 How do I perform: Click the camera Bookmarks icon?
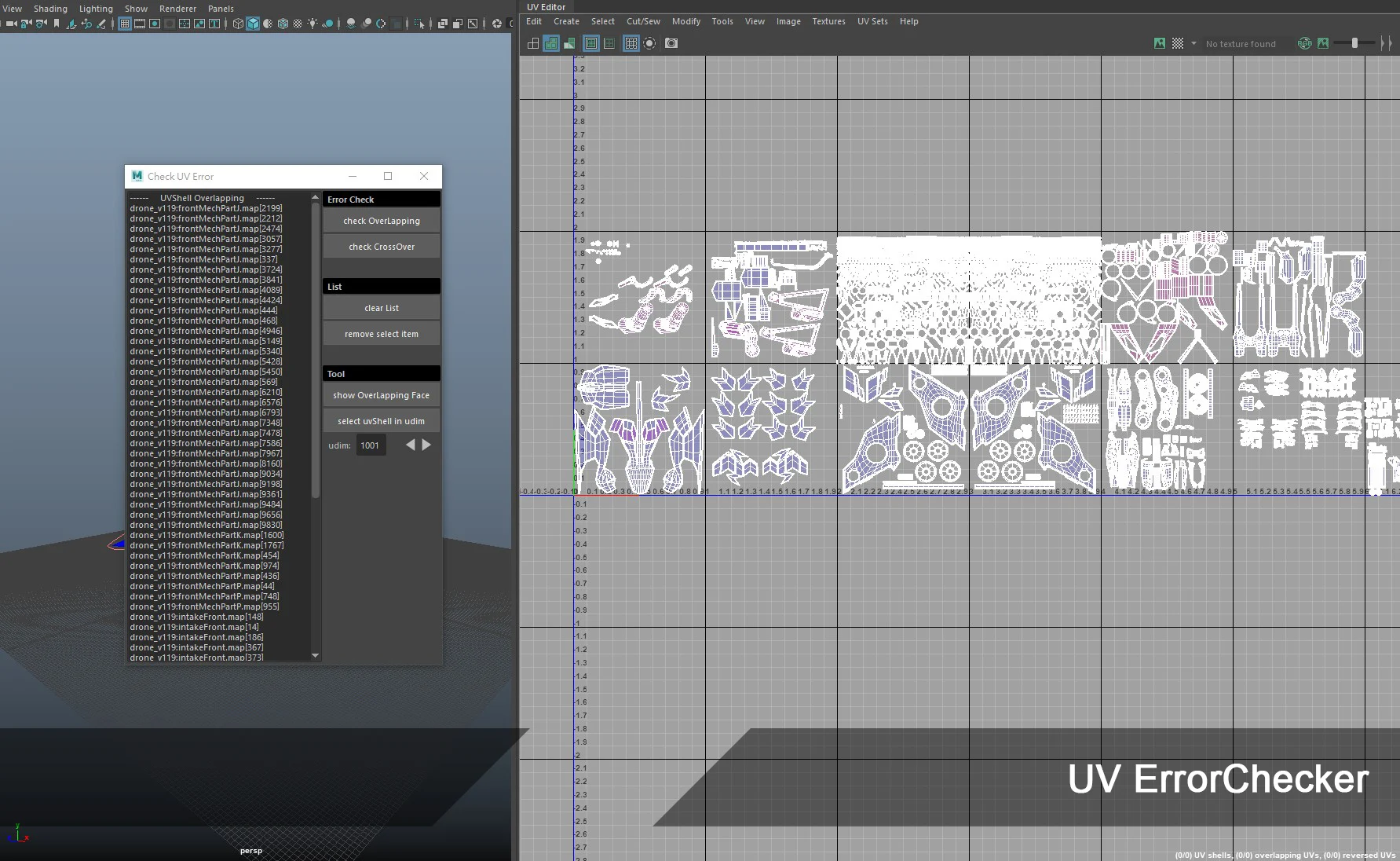(x=57, y=24)
